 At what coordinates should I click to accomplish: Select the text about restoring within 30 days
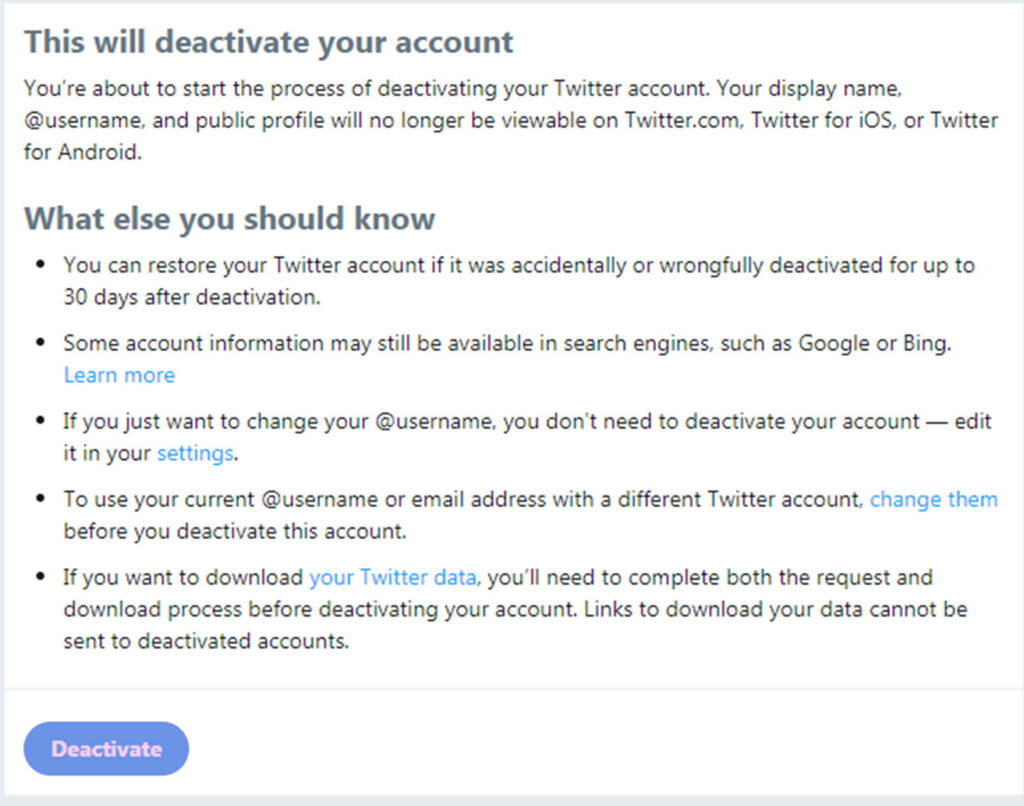[x=519, y=281]
